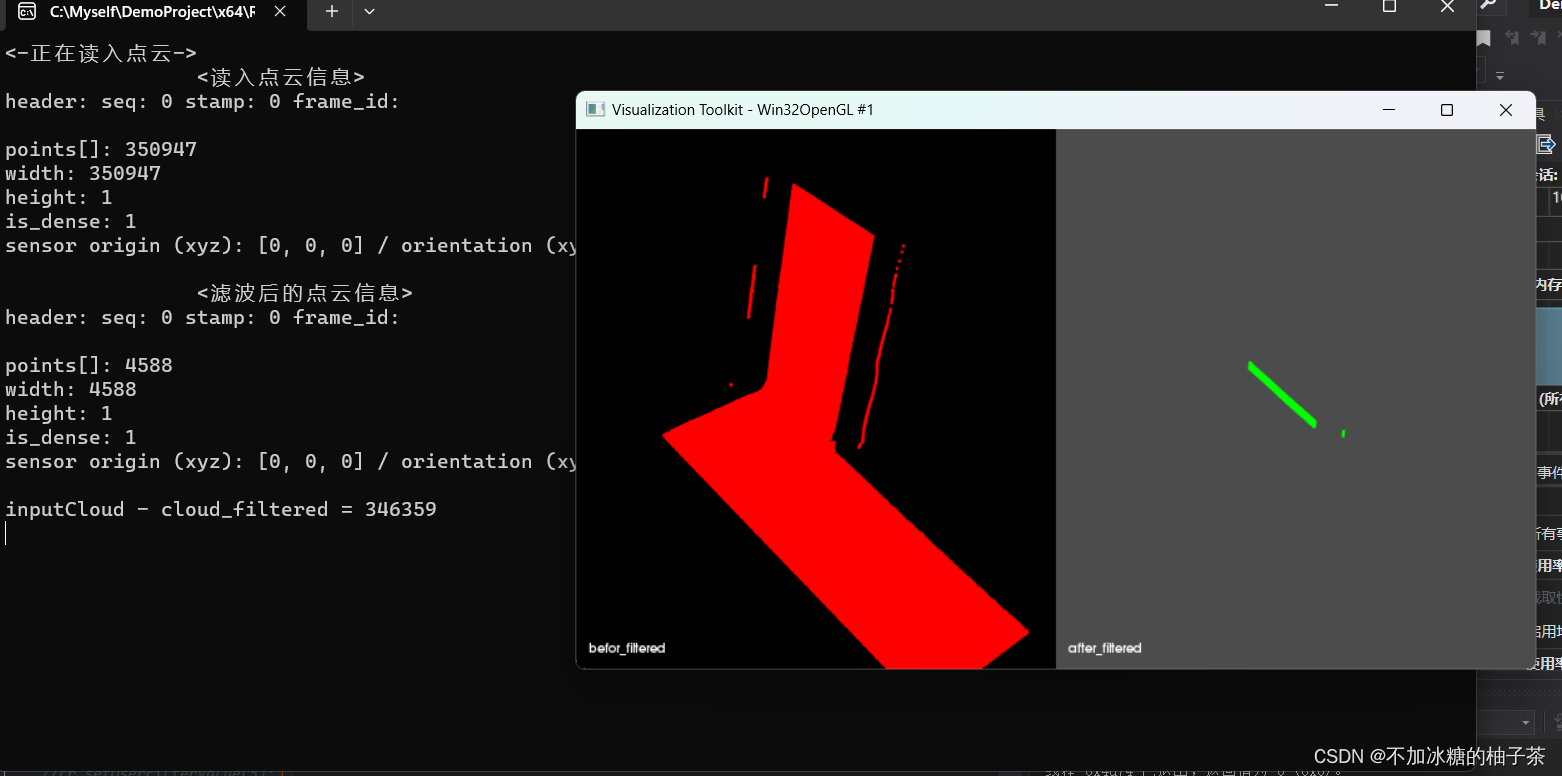This screenshot has width=1562, height=776.
Task: Click the blue arrow export icon in Visual Studio
Action: point(1546,145)
